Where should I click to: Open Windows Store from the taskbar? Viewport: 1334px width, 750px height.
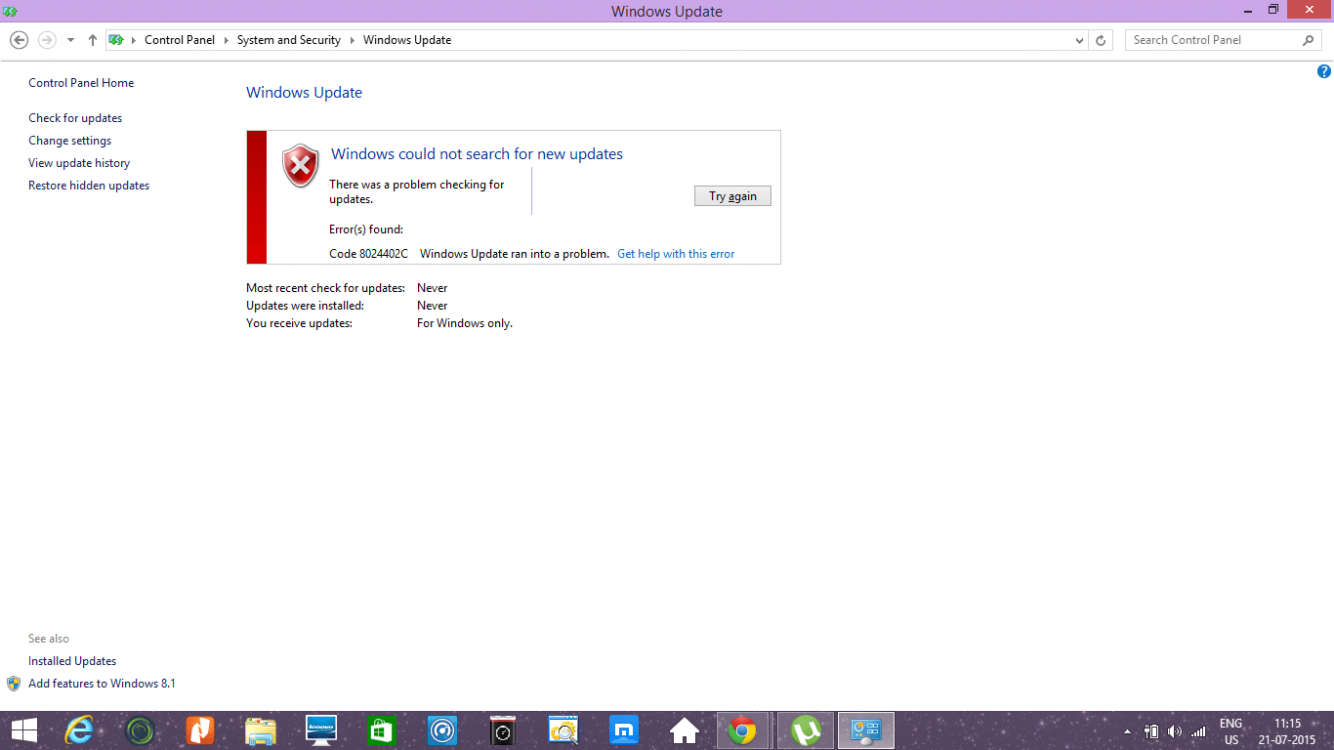pos(382,731)
